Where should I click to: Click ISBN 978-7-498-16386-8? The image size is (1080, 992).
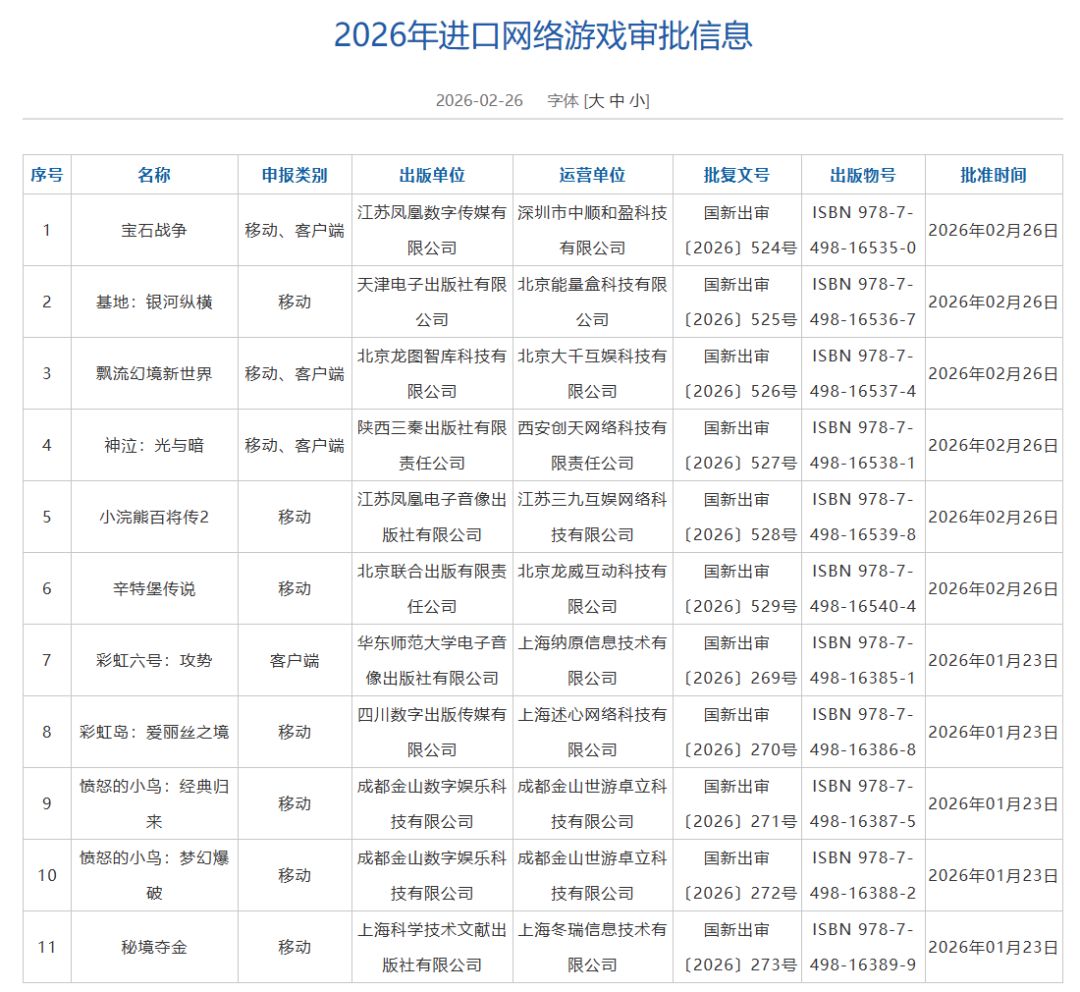tap(863, 732)
